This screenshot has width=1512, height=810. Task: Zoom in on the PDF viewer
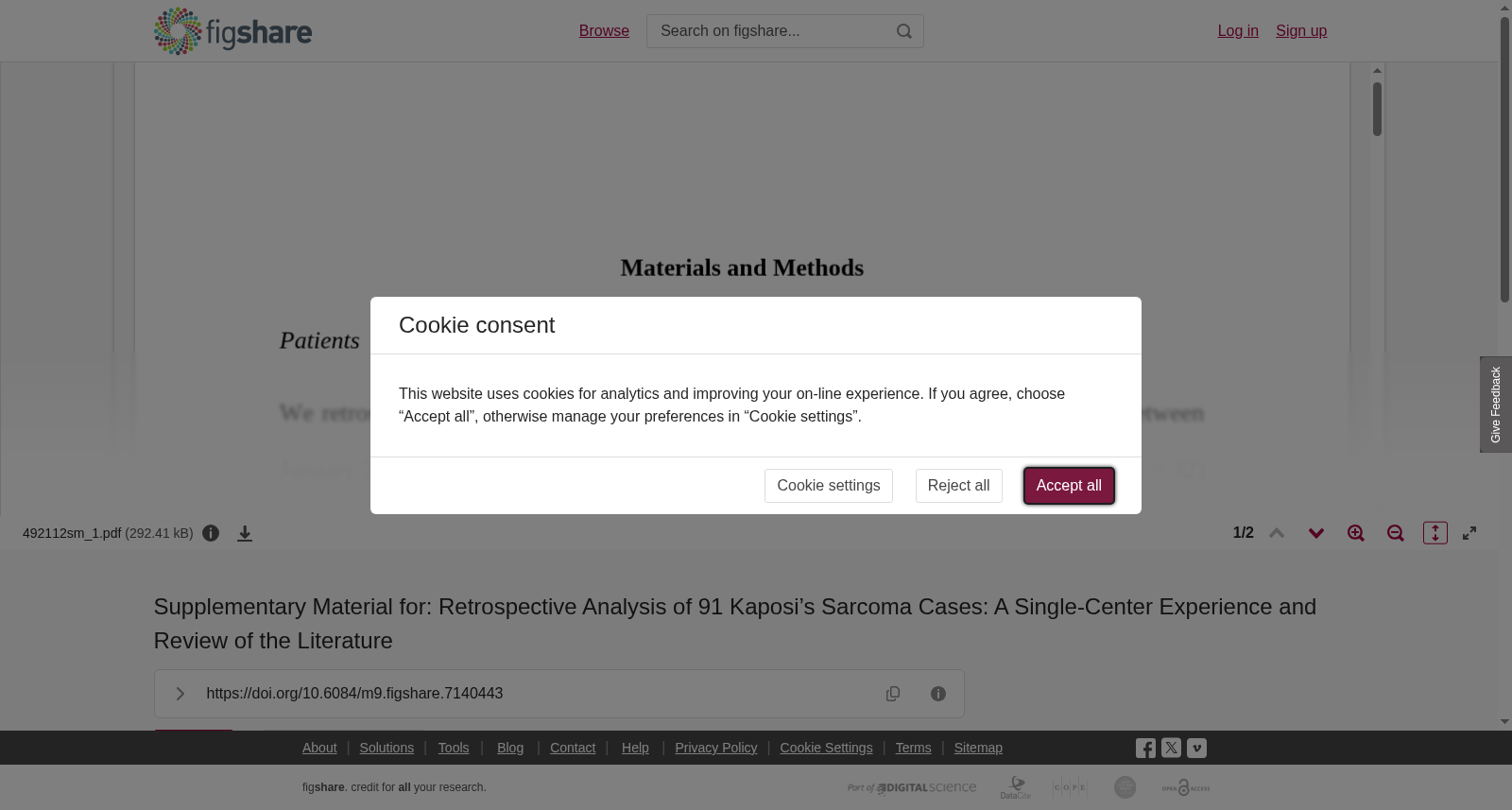[x=1356, y=533]
